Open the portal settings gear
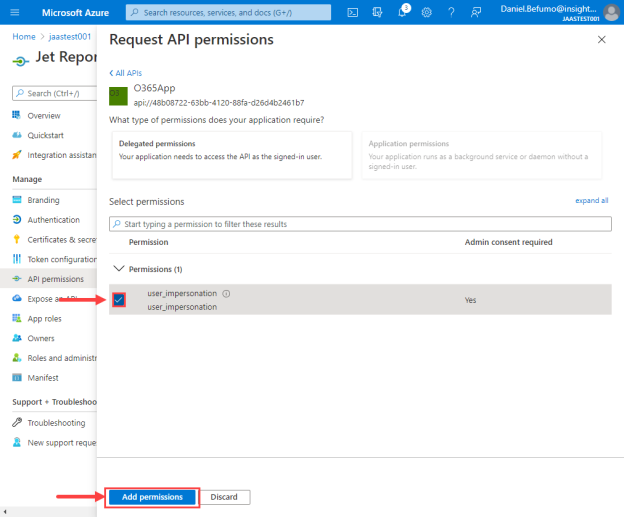624x517 pixels. tap(427, 13)
